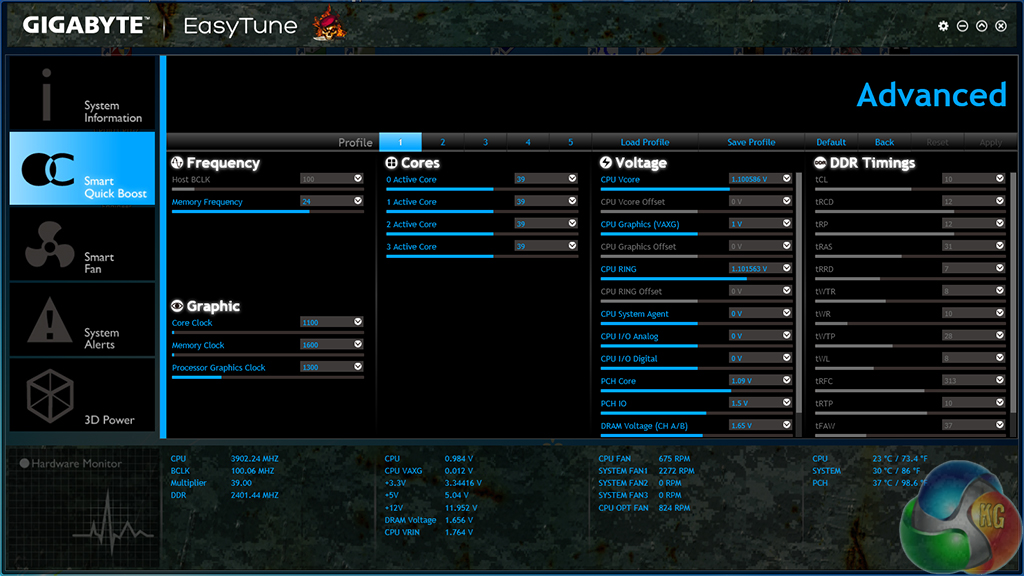Image resolution: width=1024 pixels, height=576 pixels.
Task: Expand the PCH Core voltage dropdown
Action: 786,380
